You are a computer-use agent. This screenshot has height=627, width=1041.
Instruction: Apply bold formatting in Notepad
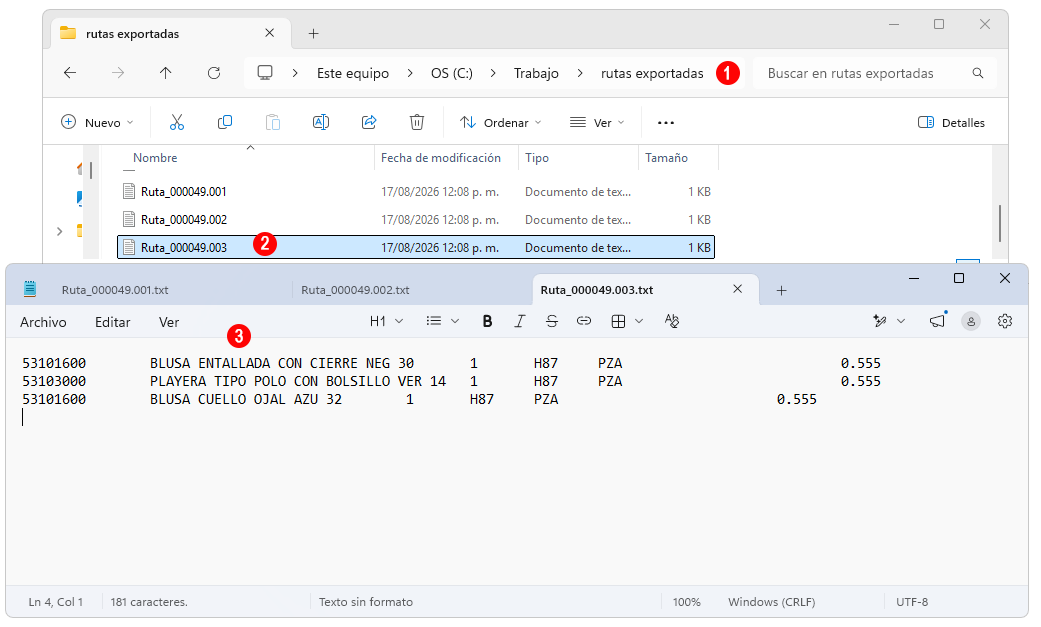[487, 321]
